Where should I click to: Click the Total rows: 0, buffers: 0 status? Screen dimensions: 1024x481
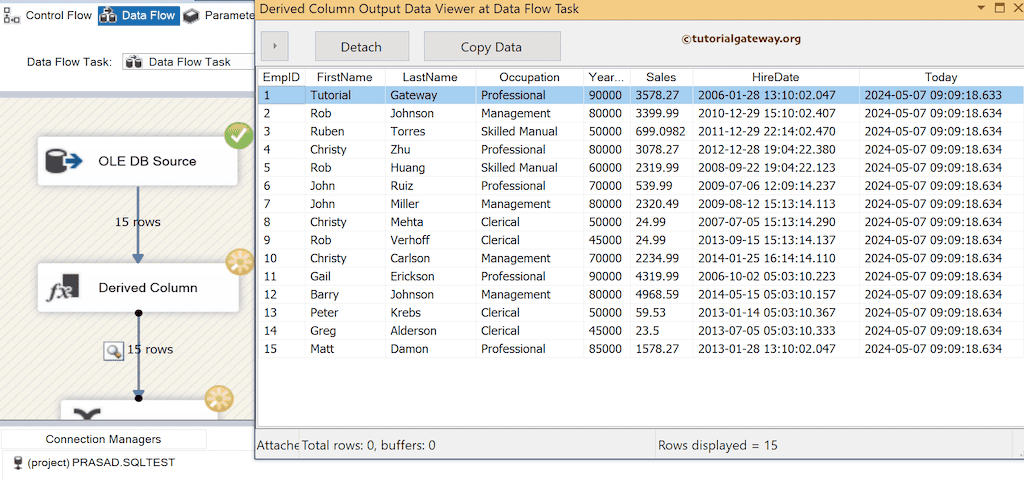click(368, 446)
